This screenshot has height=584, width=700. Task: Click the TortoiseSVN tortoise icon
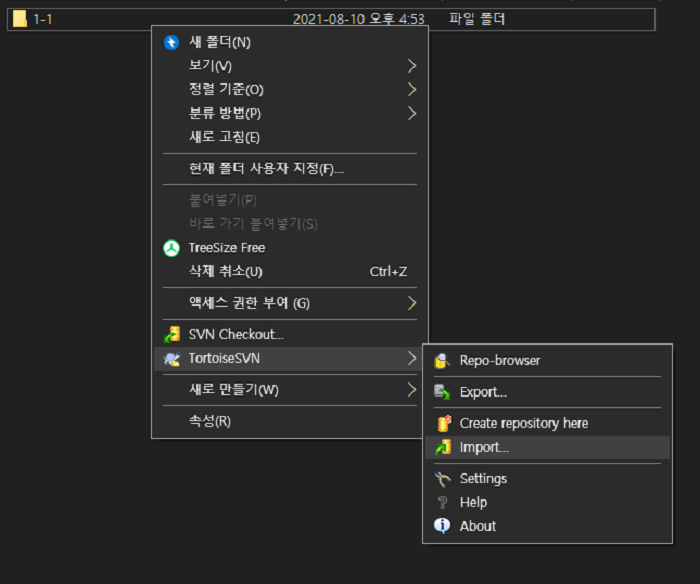(172, 359)
